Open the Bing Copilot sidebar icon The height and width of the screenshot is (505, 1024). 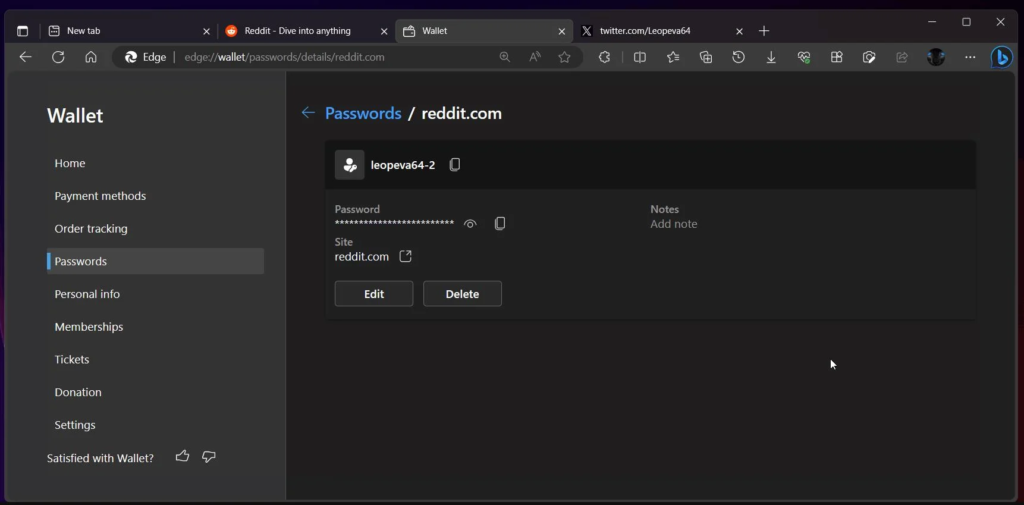pyautogui.click(x=1001, y=58)
